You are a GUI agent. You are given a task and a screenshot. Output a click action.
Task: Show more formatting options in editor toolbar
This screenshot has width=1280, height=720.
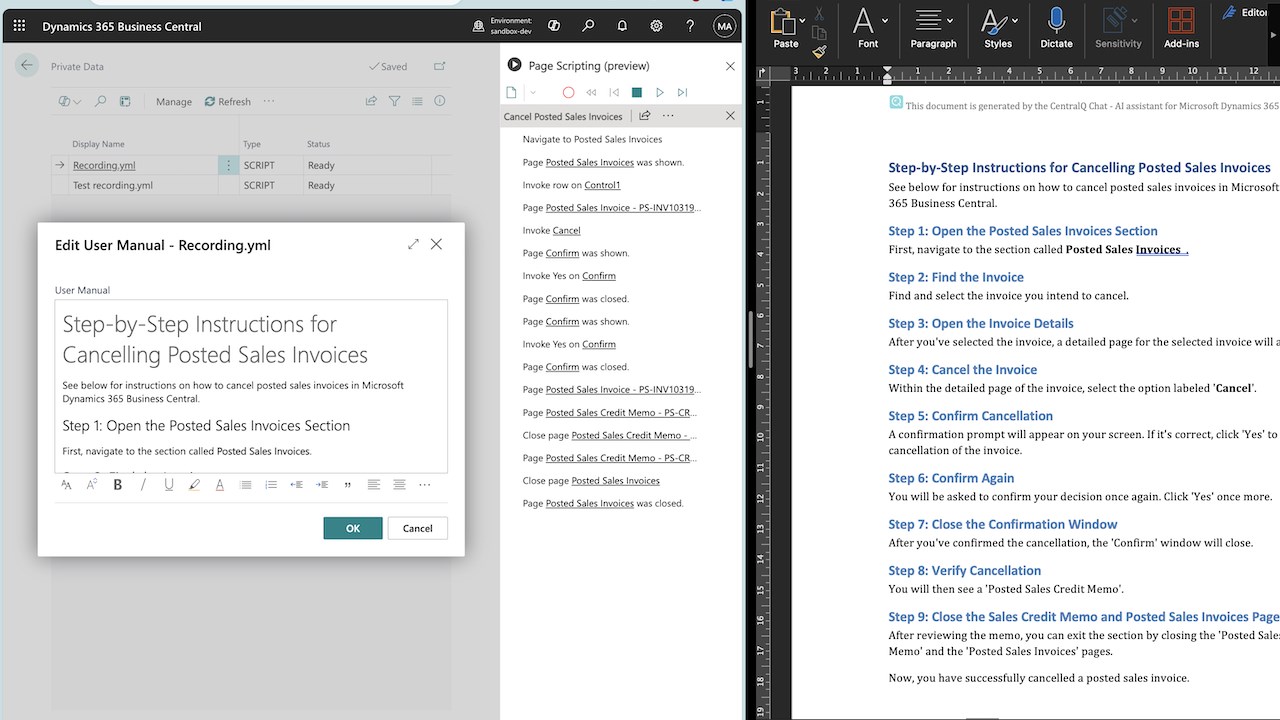click(x=425, y=485)
